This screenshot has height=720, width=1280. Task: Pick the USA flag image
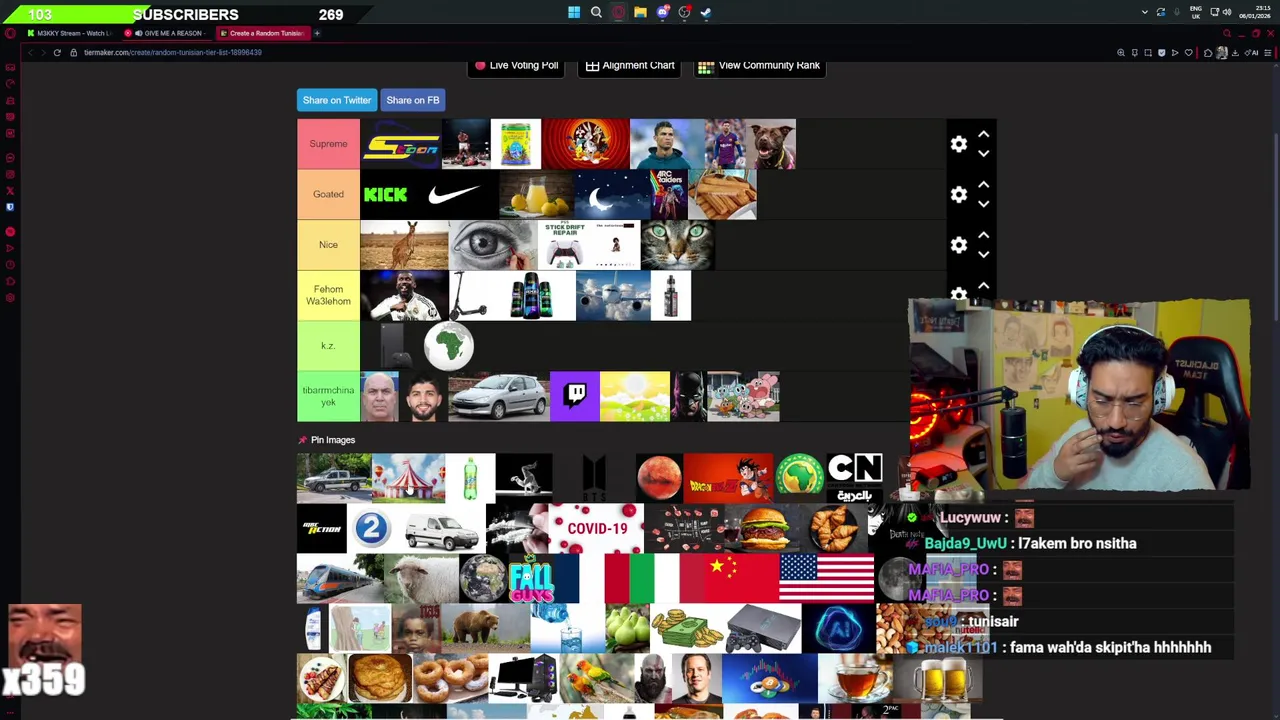[826, 579]
